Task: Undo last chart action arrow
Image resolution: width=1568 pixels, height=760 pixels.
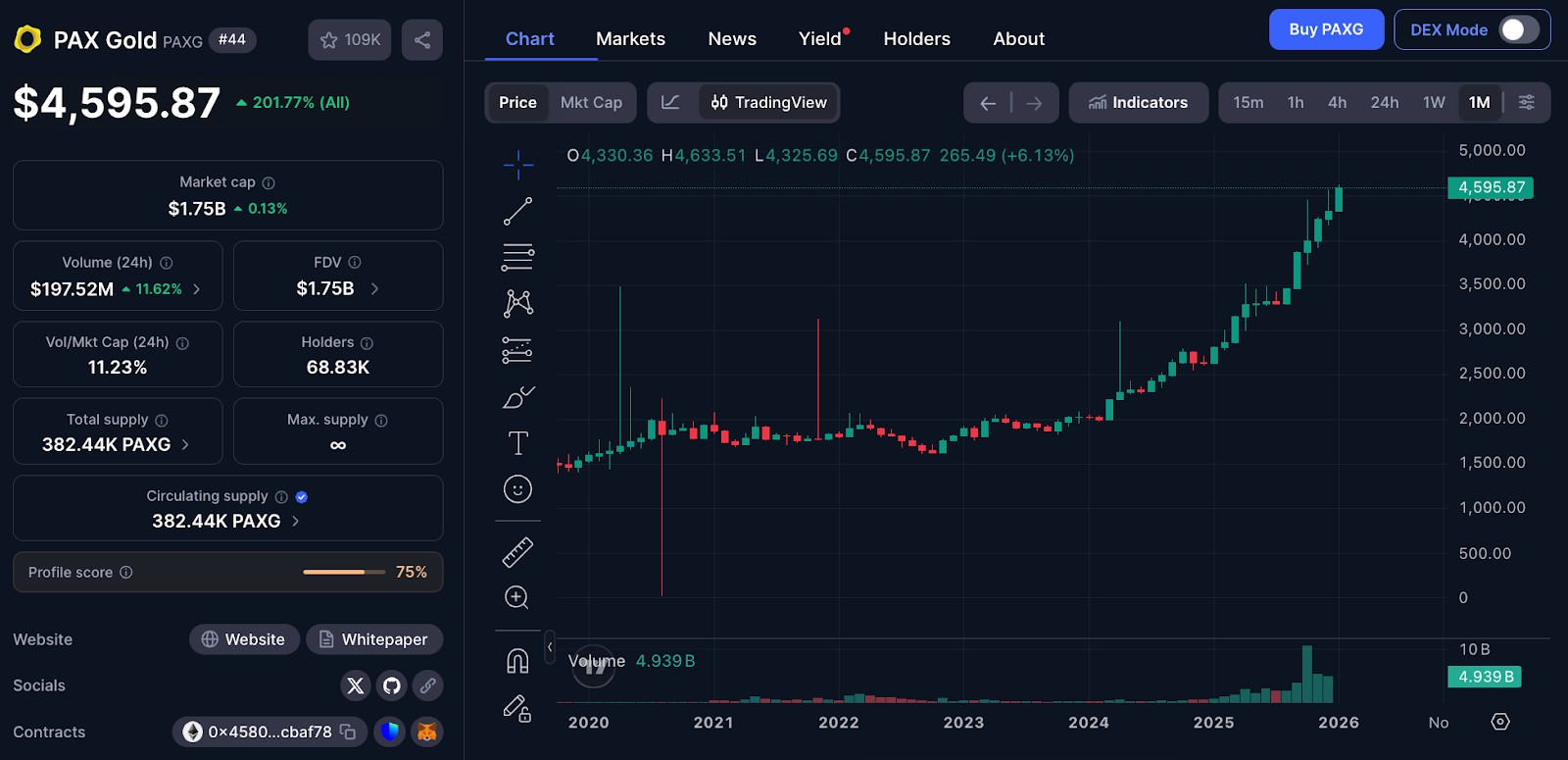Action: tap(988, 103)
